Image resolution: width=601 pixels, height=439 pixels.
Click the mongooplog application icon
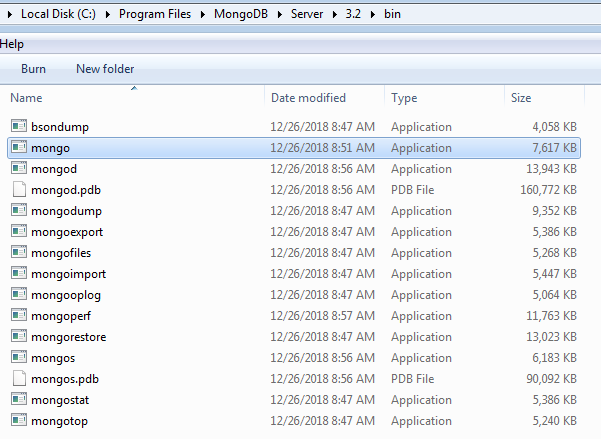(19, 294)
